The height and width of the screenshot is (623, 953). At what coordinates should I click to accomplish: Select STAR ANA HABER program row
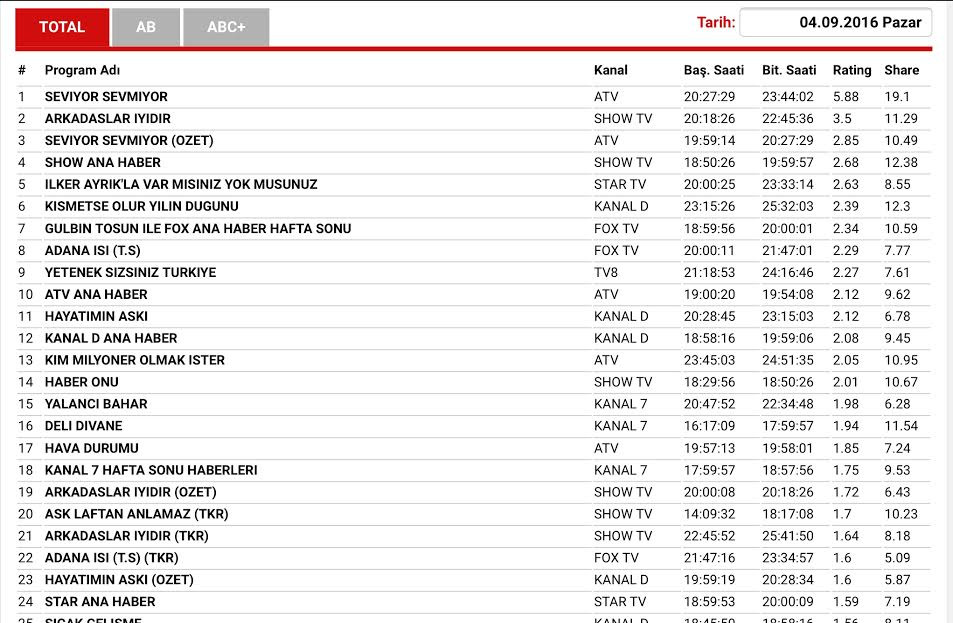click(x=100, y=602)
